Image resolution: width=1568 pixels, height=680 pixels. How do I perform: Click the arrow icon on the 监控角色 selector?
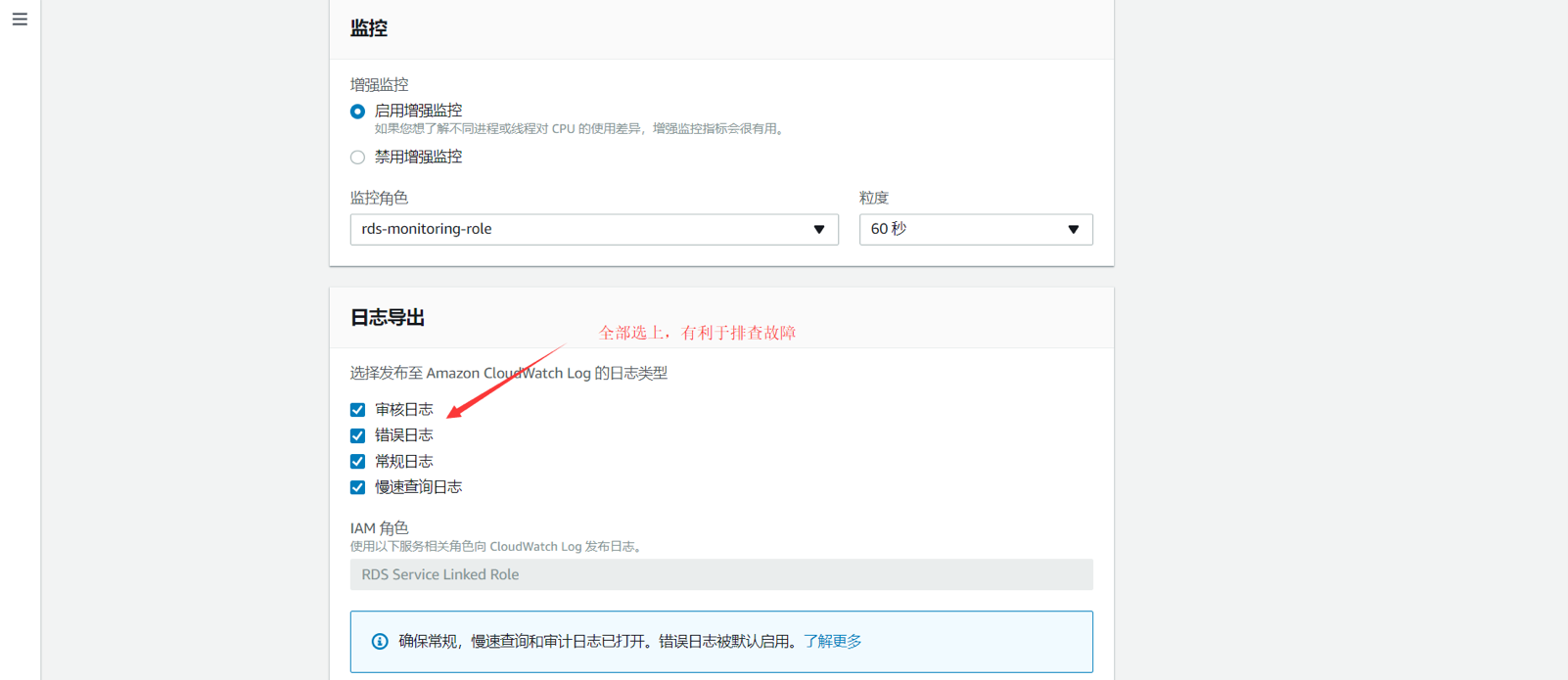(819, 230)
